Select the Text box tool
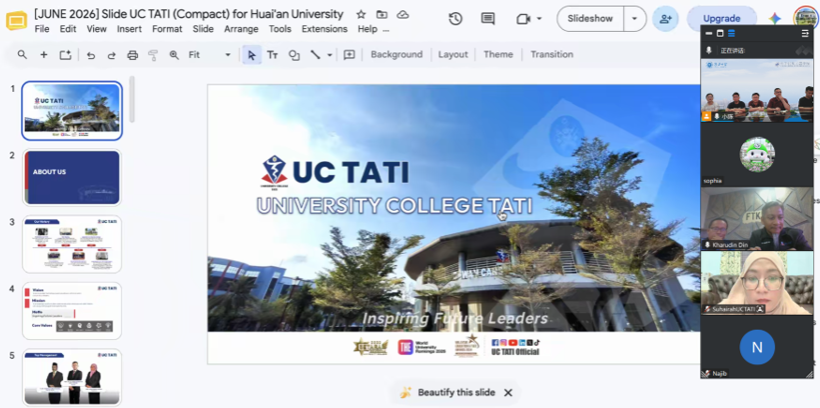Screen dimensions: 820x408 point(272,55)
